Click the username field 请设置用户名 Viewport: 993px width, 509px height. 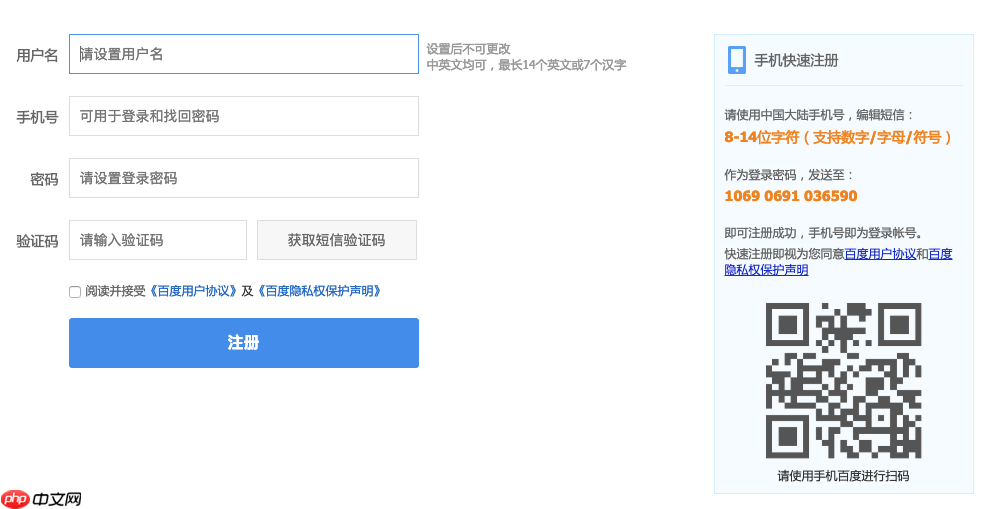tap(244, 54)
